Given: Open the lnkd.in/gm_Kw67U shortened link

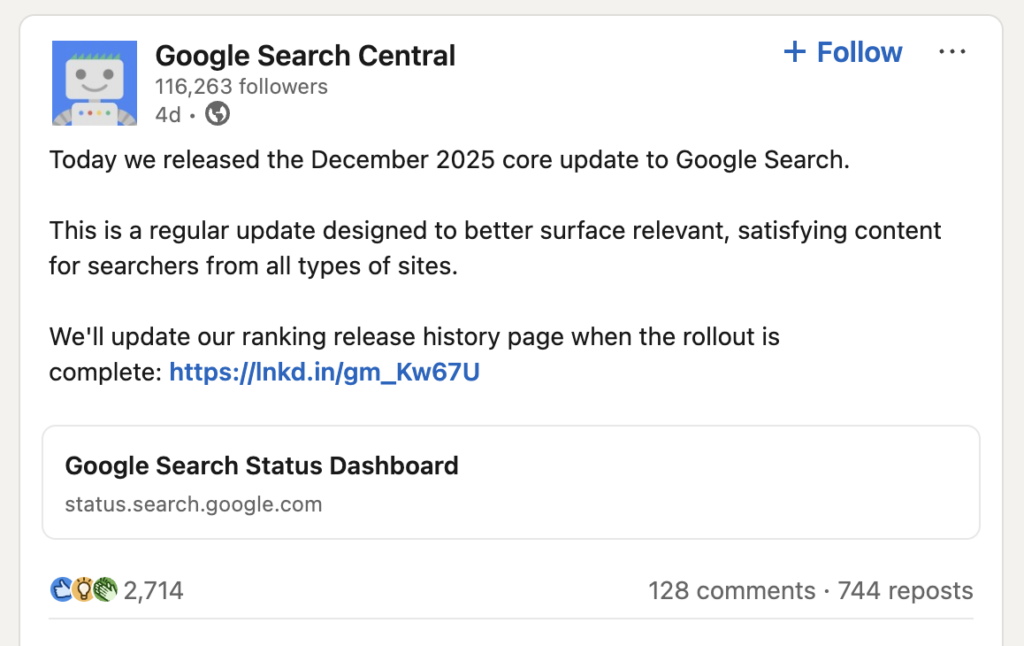Looking at the screenshot, I should point(323,372).
